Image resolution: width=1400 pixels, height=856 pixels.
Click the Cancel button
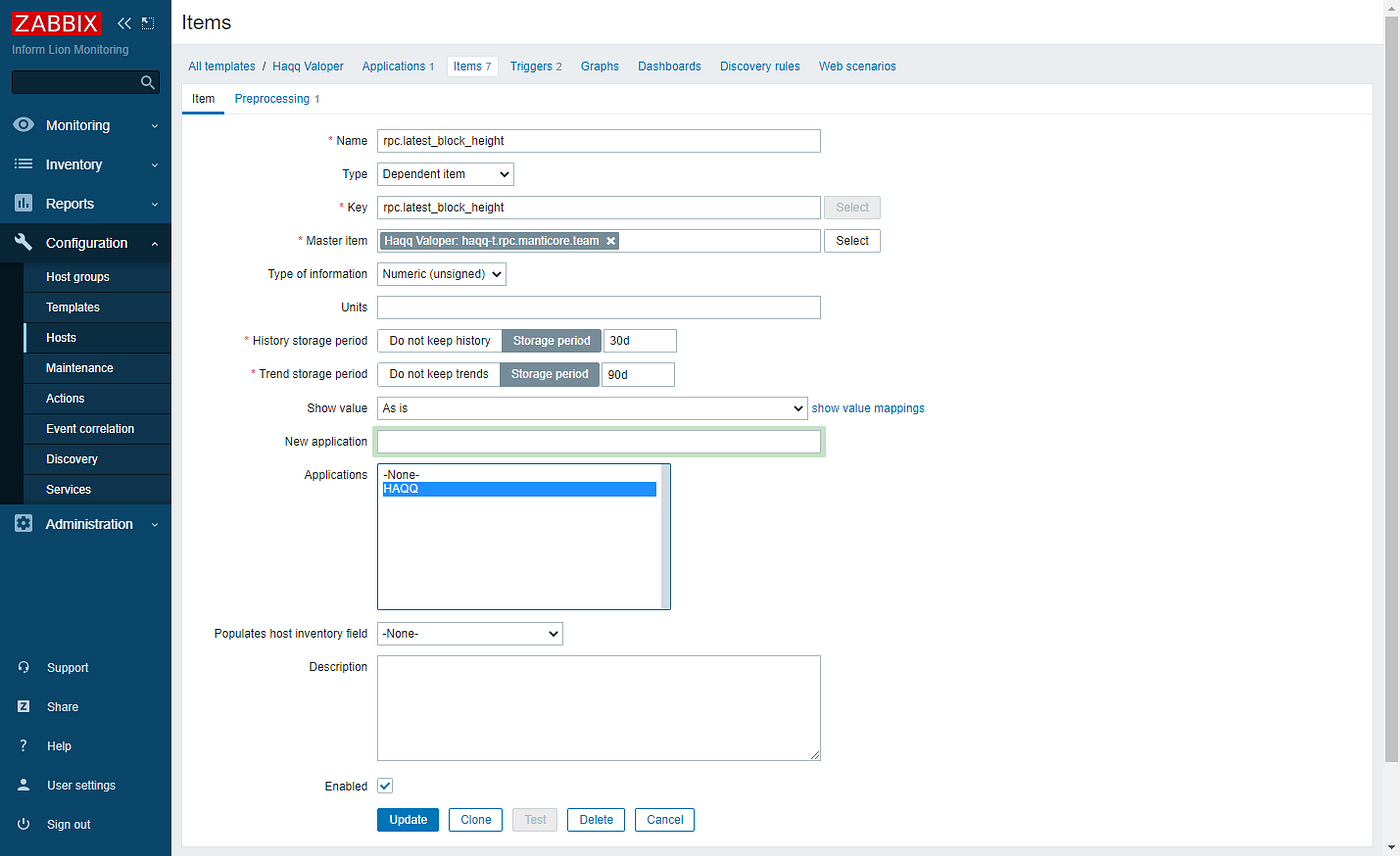tap(665, 820)
